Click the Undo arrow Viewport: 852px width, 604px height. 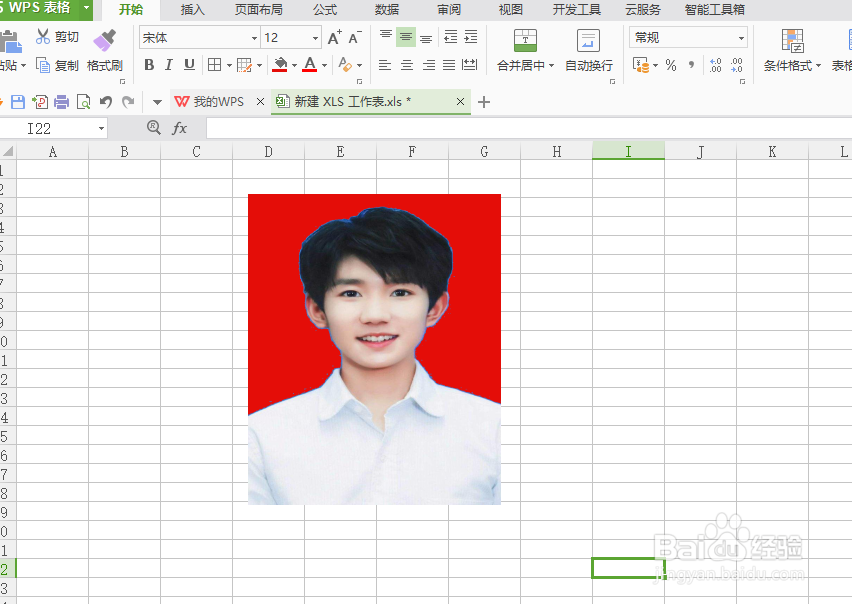(x=106, y=102)
